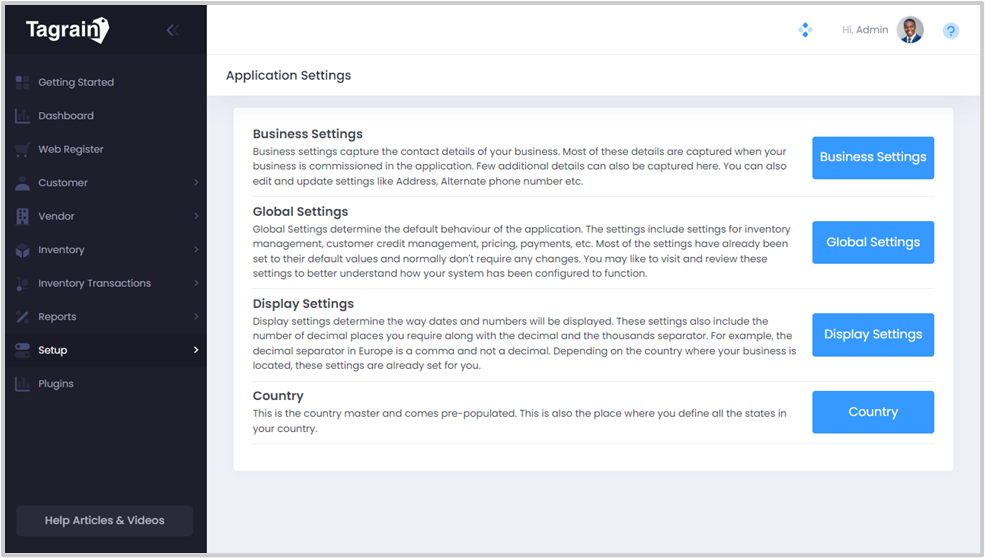Click the Dashboard chart icon
The height and width of the screenshot is (558, 985).
(x=22, y=116)
